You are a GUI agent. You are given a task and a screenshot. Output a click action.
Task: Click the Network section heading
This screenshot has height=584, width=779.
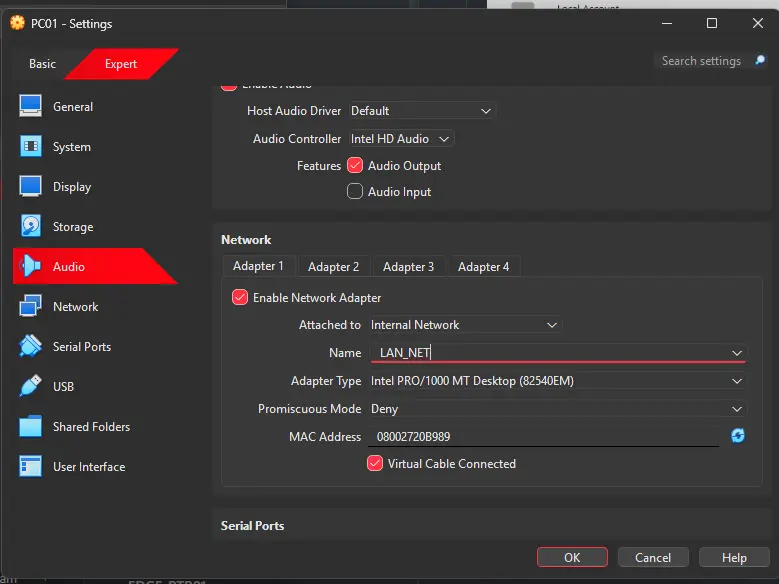(x=246, y=240)
